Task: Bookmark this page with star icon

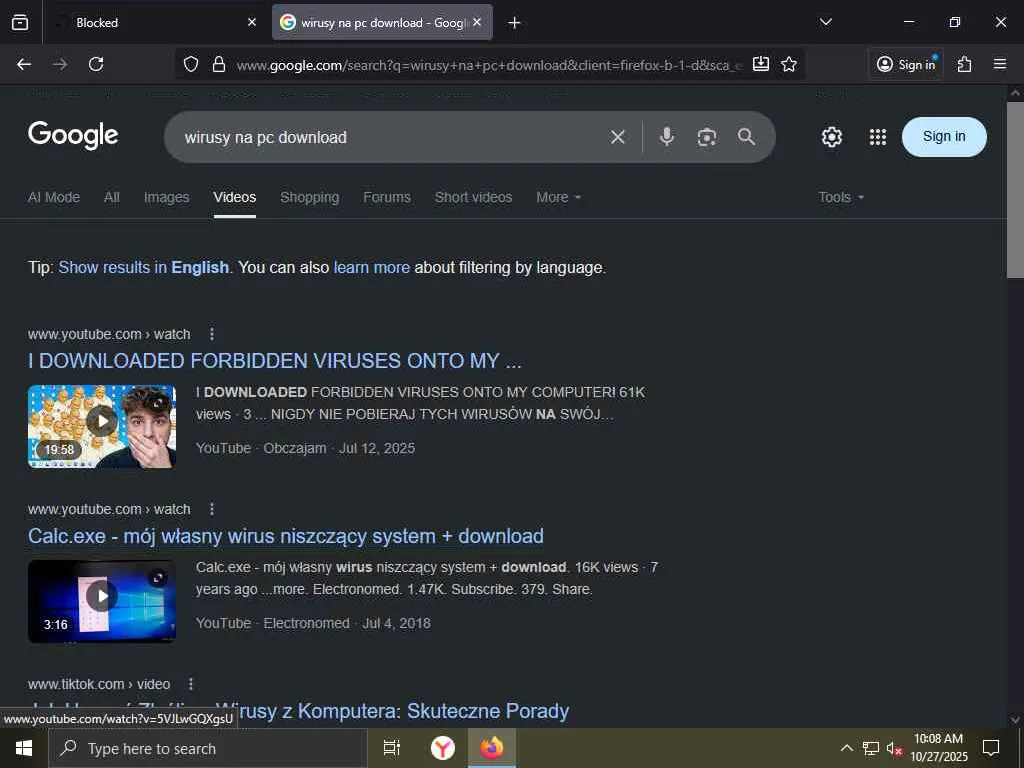Action: (789, 64)
